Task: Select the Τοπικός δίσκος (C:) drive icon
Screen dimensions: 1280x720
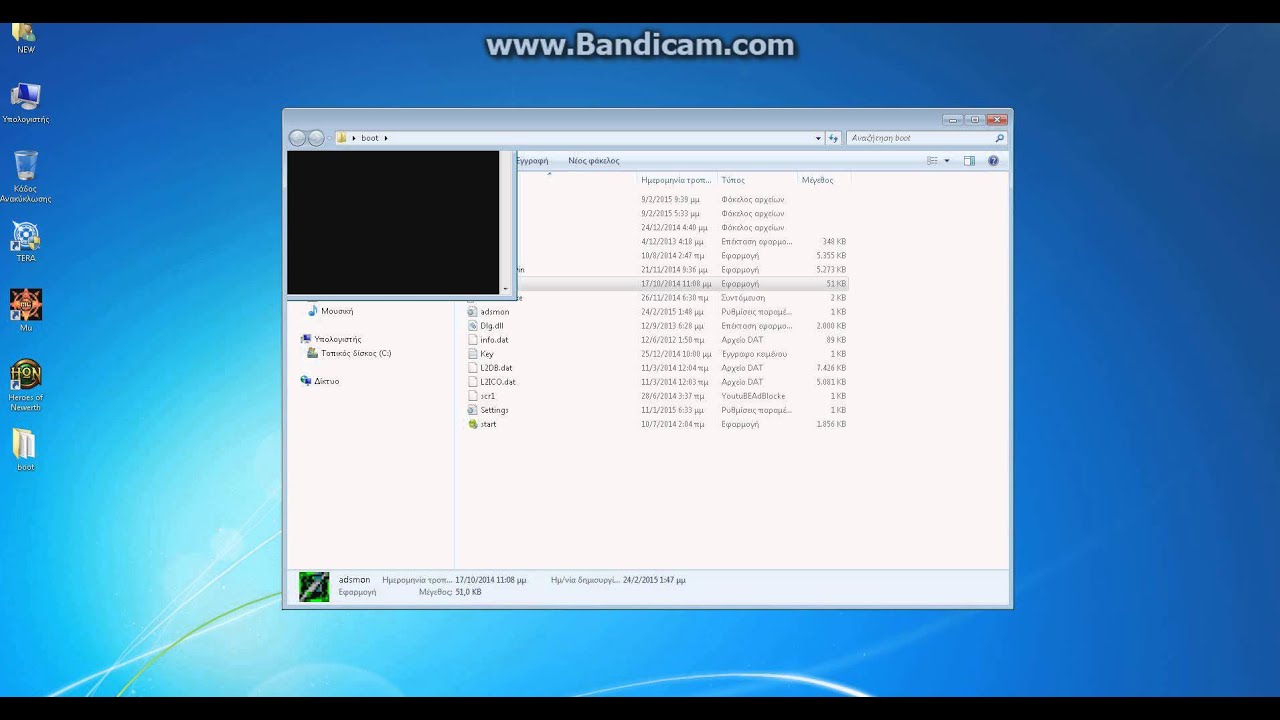Action: point(313,353)
